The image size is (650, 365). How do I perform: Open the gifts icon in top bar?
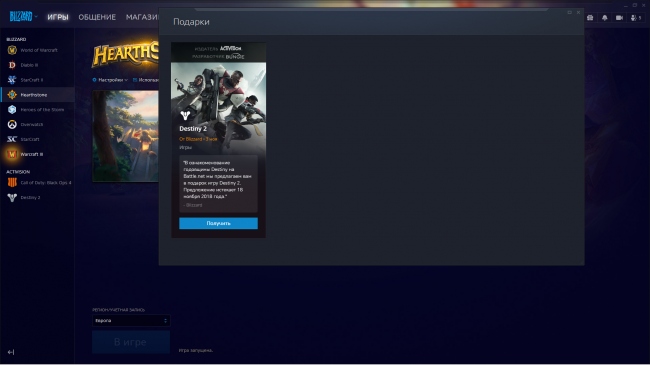[x=590, y=18]
